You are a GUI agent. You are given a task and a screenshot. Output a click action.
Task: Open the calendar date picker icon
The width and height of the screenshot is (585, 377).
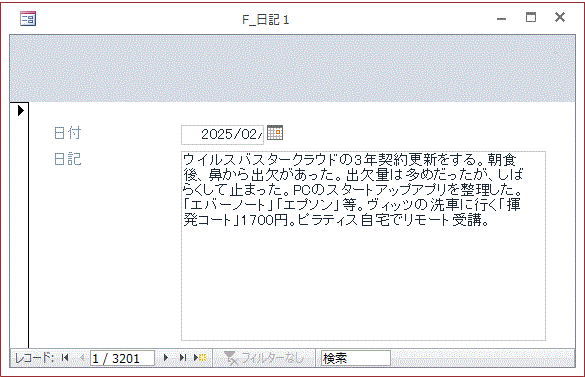click(x=275, y=133)
